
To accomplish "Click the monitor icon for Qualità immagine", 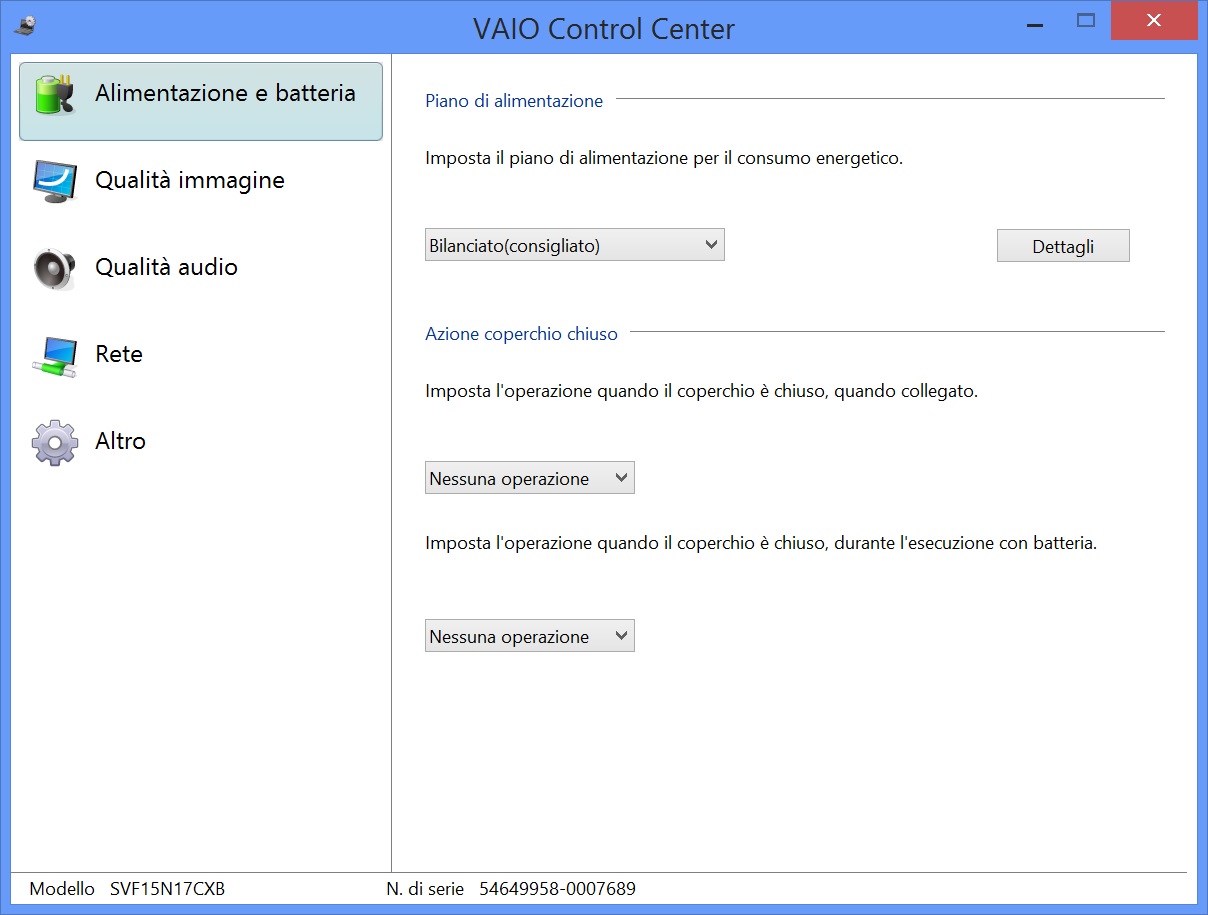I will tap(55, 181).
